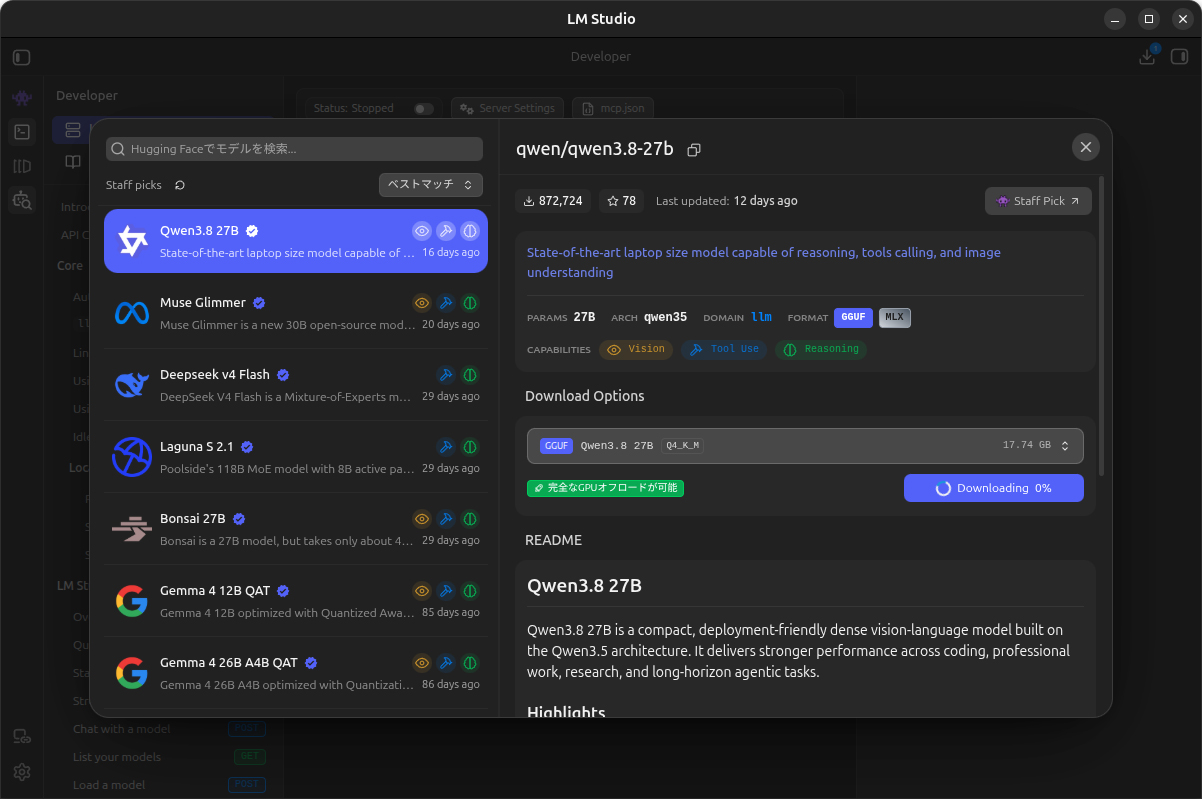Click the Downloading 0% progress button
The image size is (1202, 799).
tap(994, 488)
